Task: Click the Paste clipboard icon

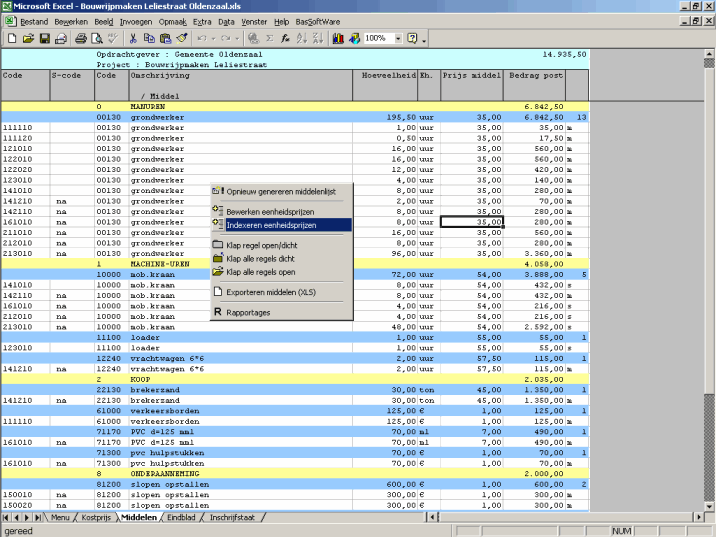Action: (x=165, y=38)
